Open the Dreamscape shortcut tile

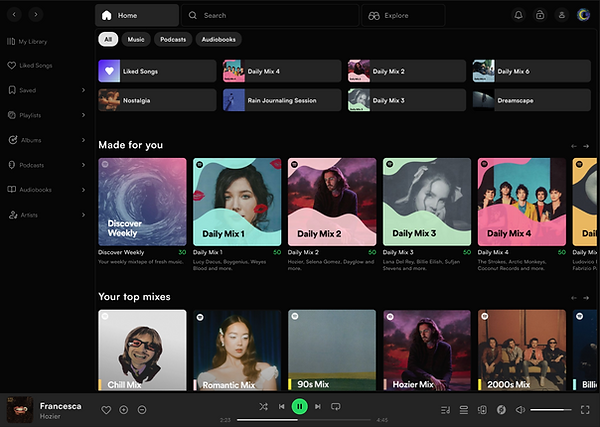[532, 100]
